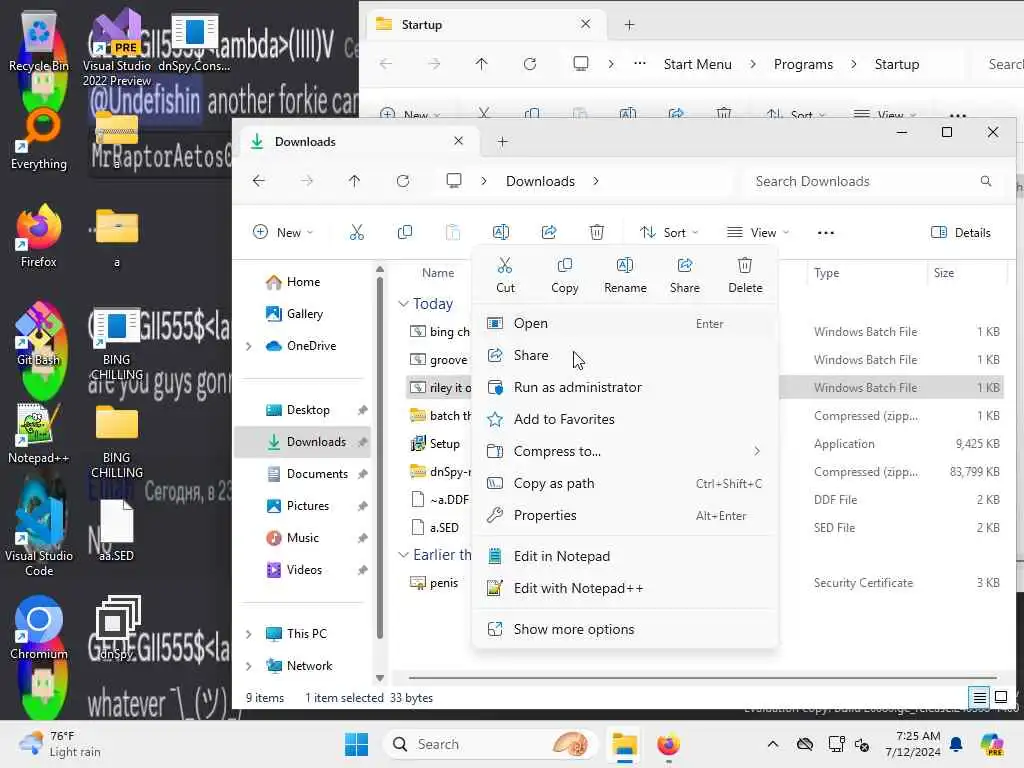Open the Windows Start button

357,744
